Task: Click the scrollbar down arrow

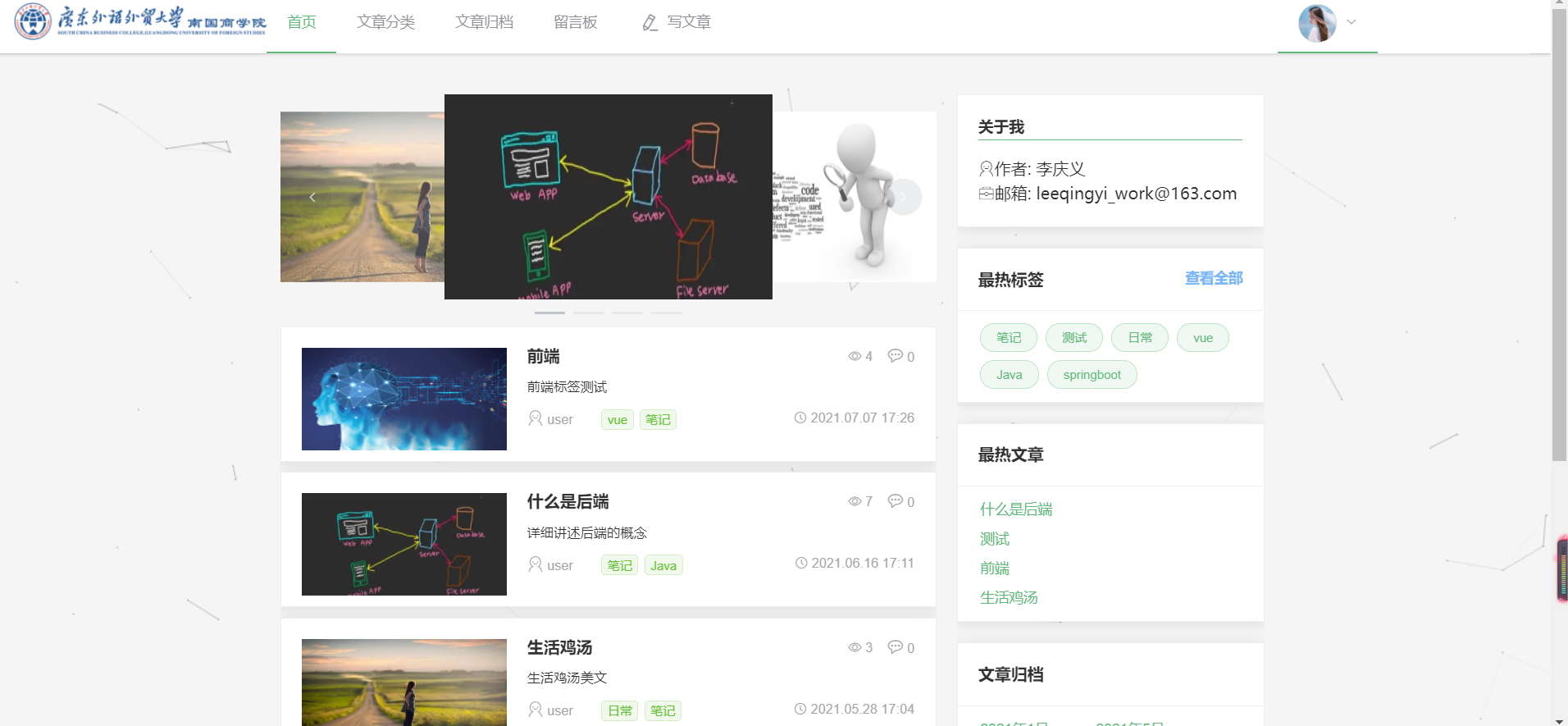Action: tap(1560, 720)
